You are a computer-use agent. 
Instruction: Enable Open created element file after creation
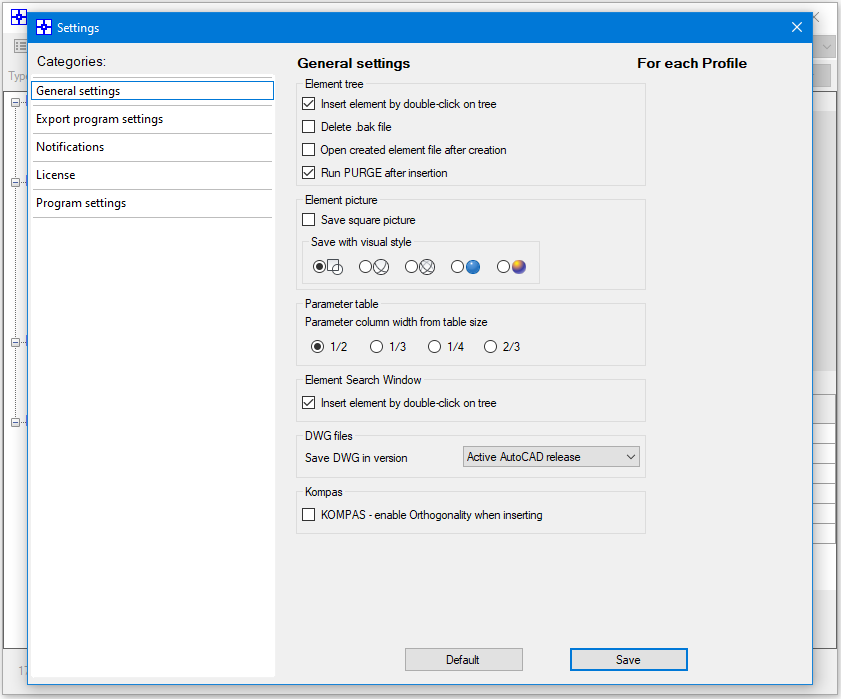[x=308, y=149]
